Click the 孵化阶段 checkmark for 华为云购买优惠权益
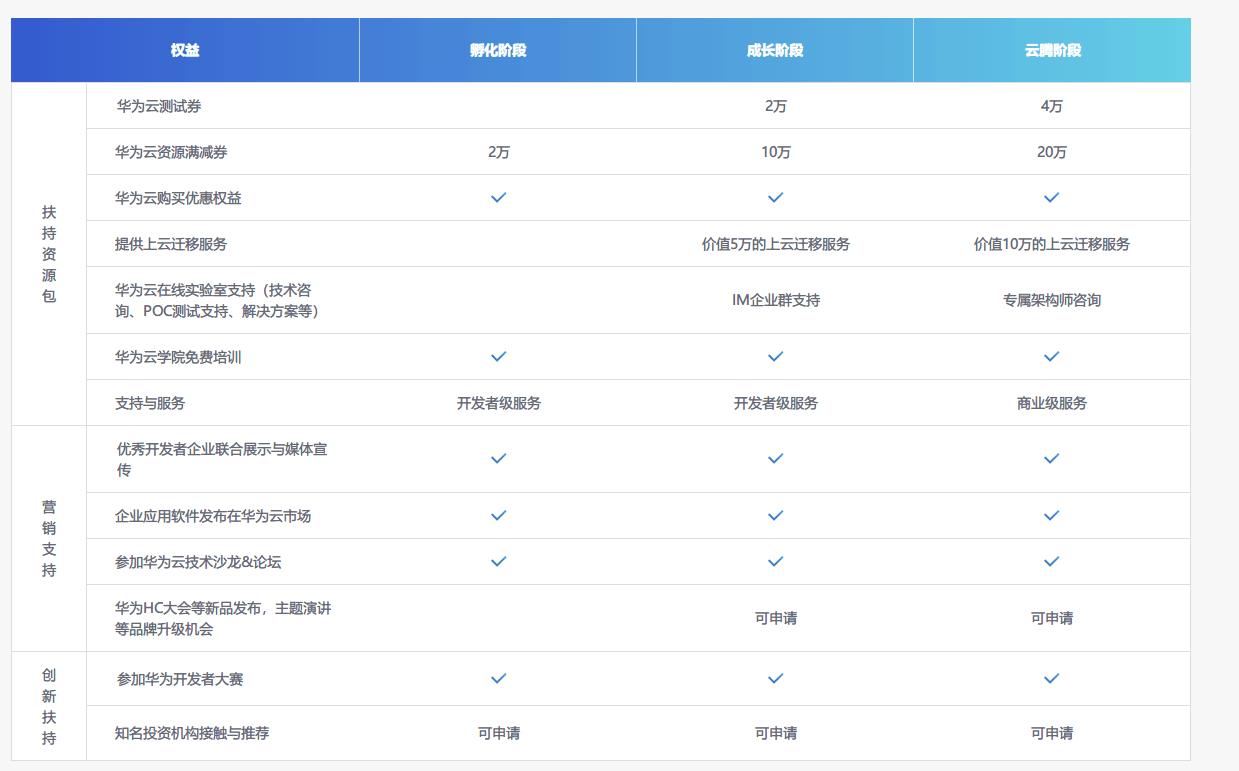 498,198
